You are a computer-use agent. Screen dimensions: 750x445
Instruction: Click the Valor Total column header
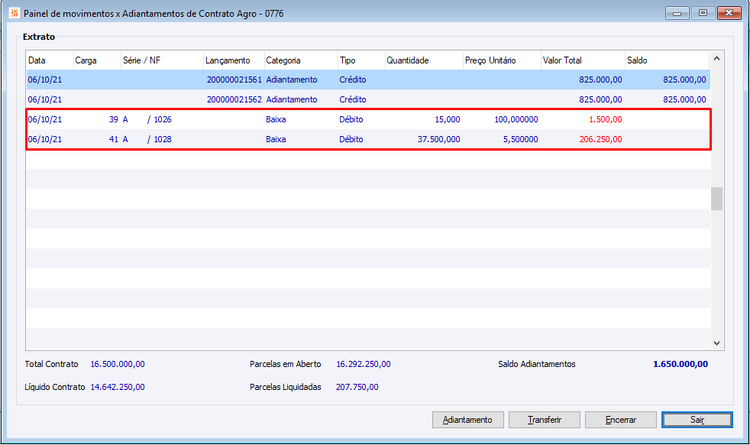click(x=583, y=60)
